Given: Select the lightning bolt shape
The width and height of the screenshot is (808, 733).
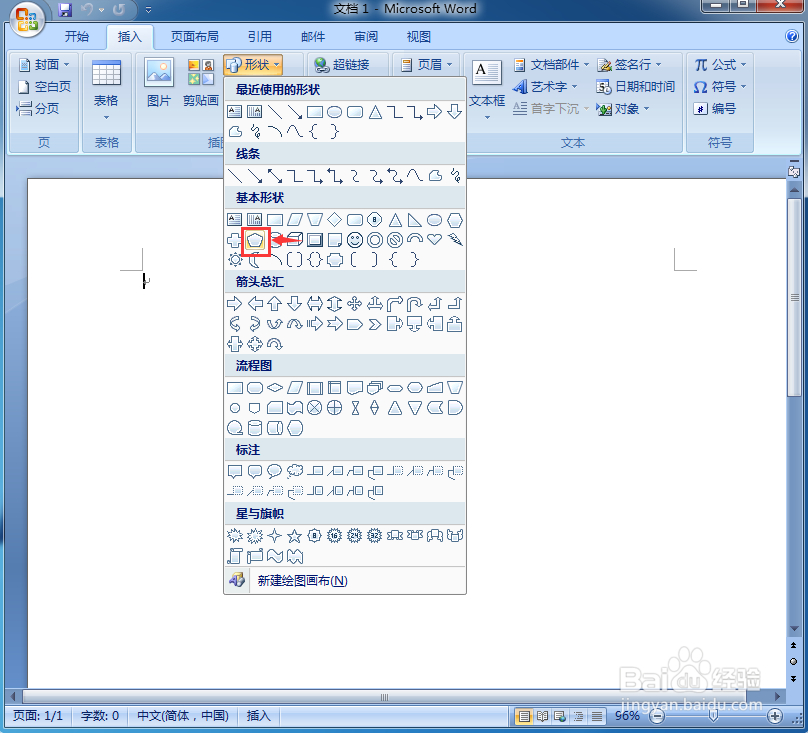Looking at the screenshot, I should [x=454, y=240].
